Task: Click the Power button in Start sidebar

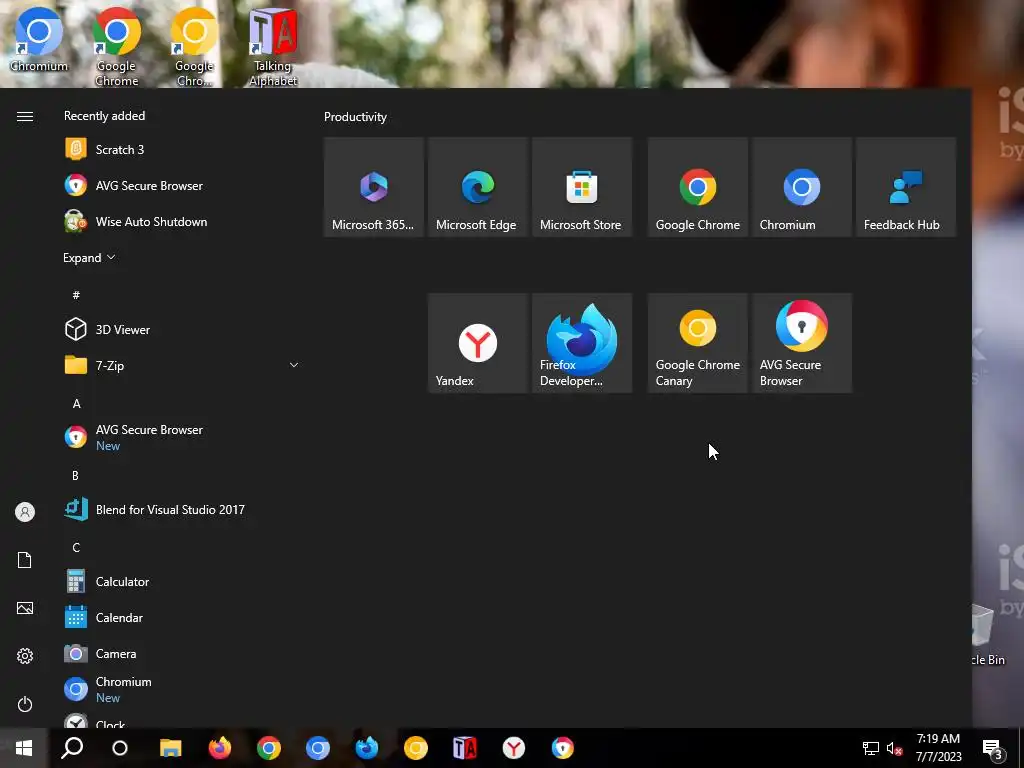Action: coord(25,704)
